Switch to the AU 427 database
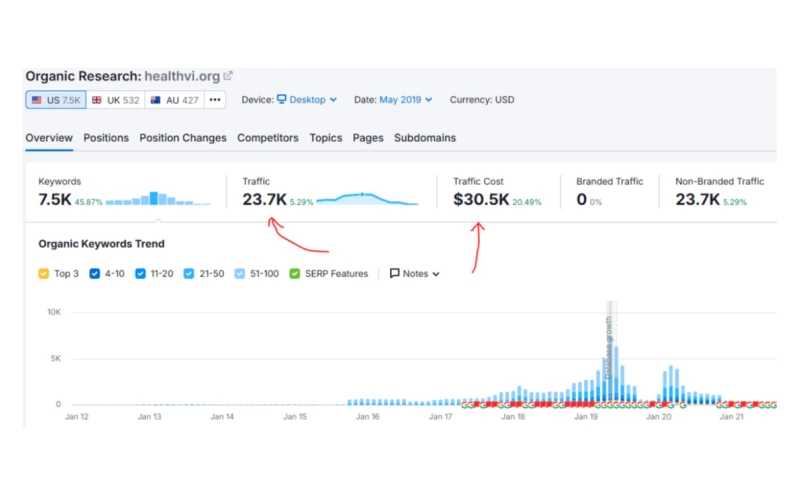The height and width of the screenshot is (480, 800). click(x=175, y=100)
